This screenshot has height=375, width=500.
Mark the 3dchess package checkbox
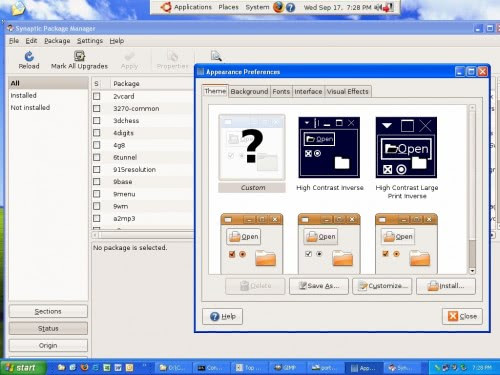point(97,121)
